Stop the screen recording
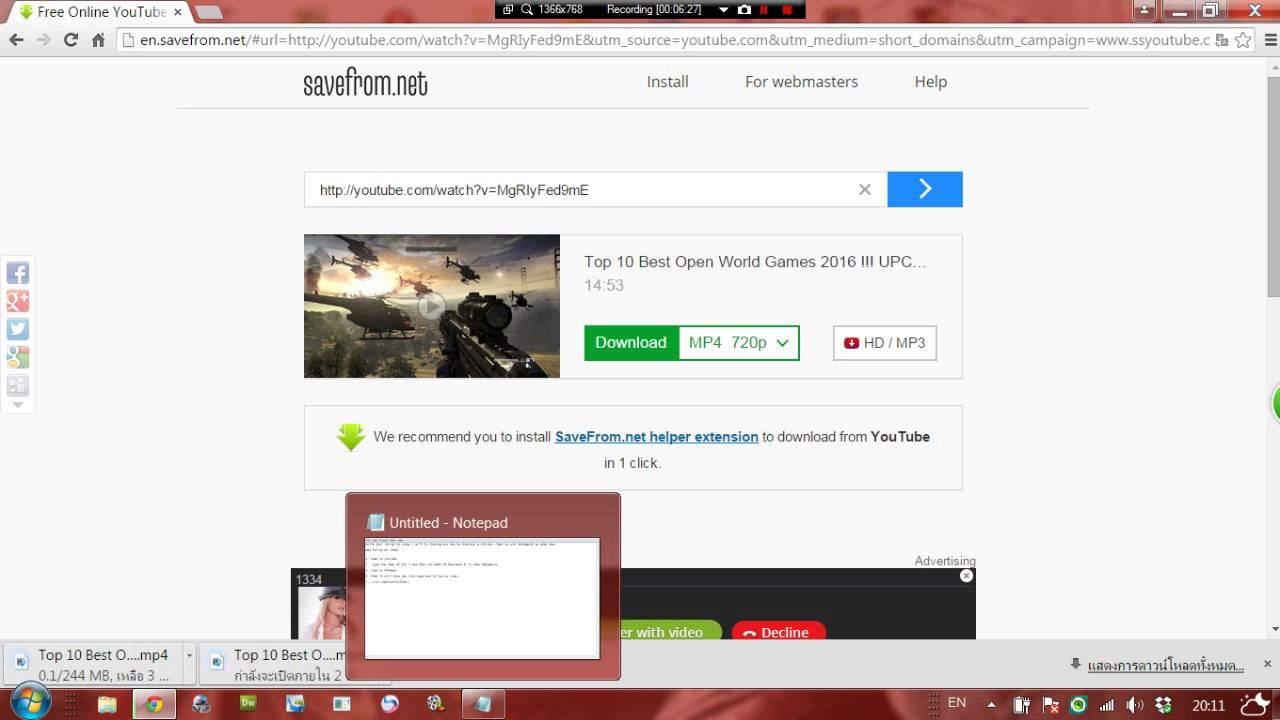 point(787,9)
